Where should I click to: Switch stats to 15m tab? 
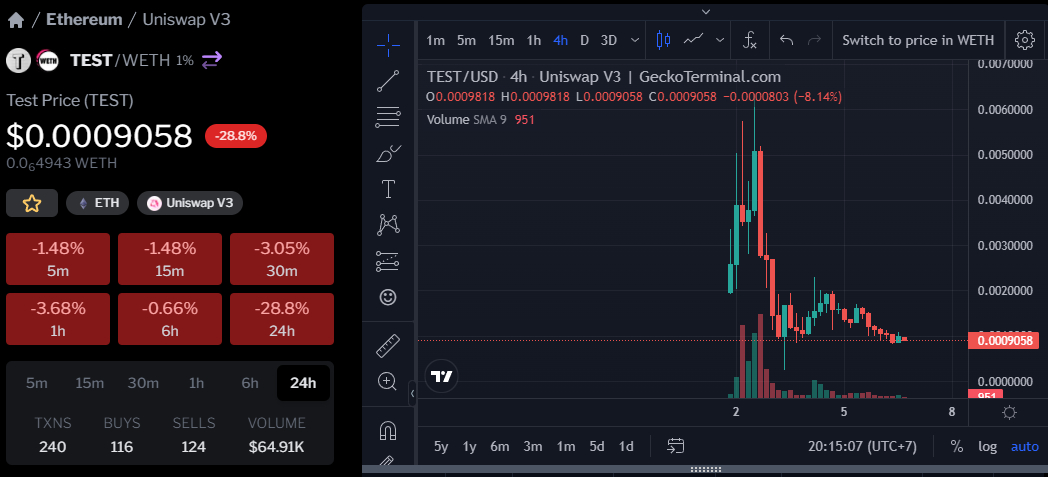(90, 383)
